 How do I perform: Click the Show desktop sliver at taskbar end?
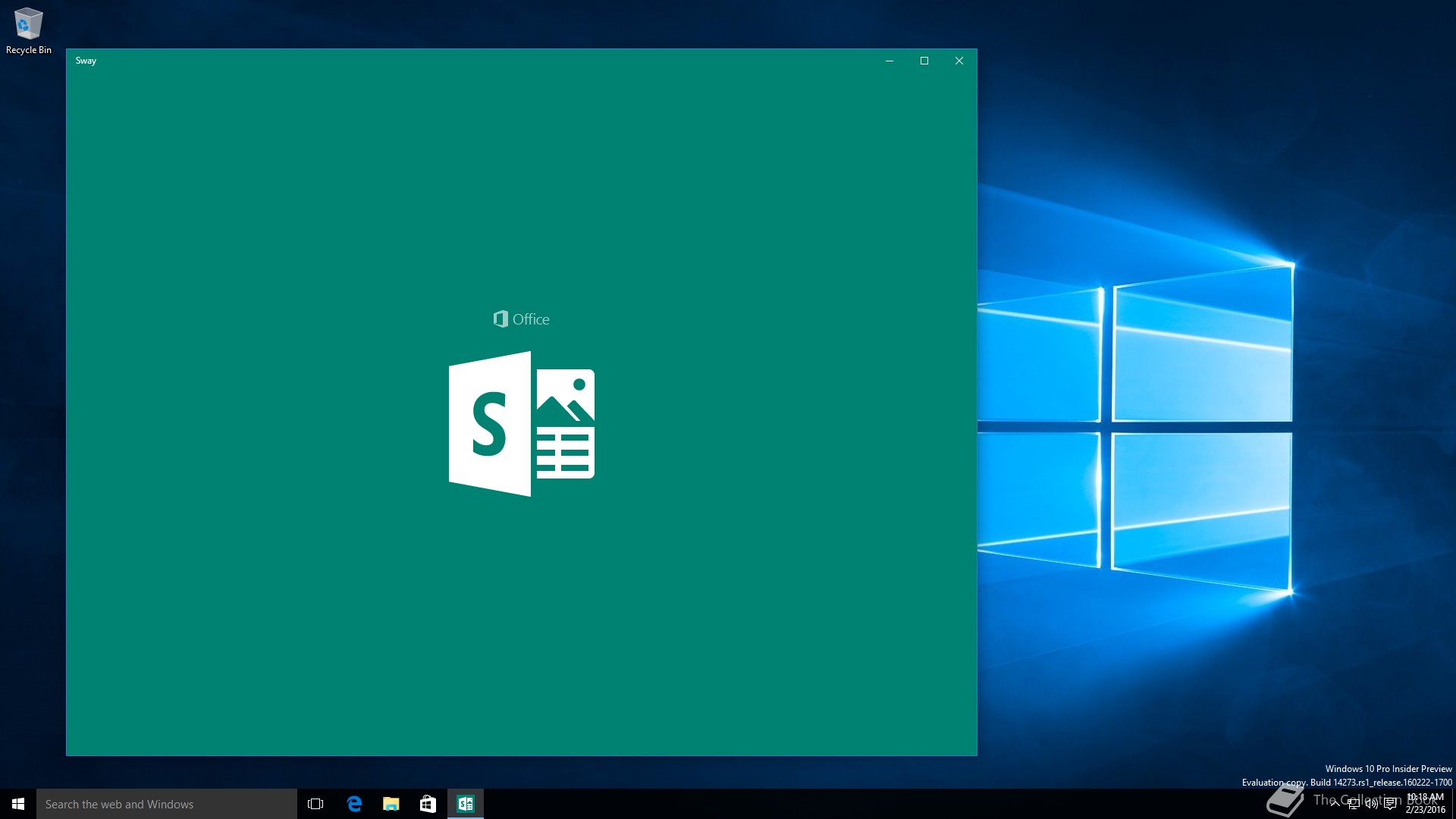(x=1454, y=804)
